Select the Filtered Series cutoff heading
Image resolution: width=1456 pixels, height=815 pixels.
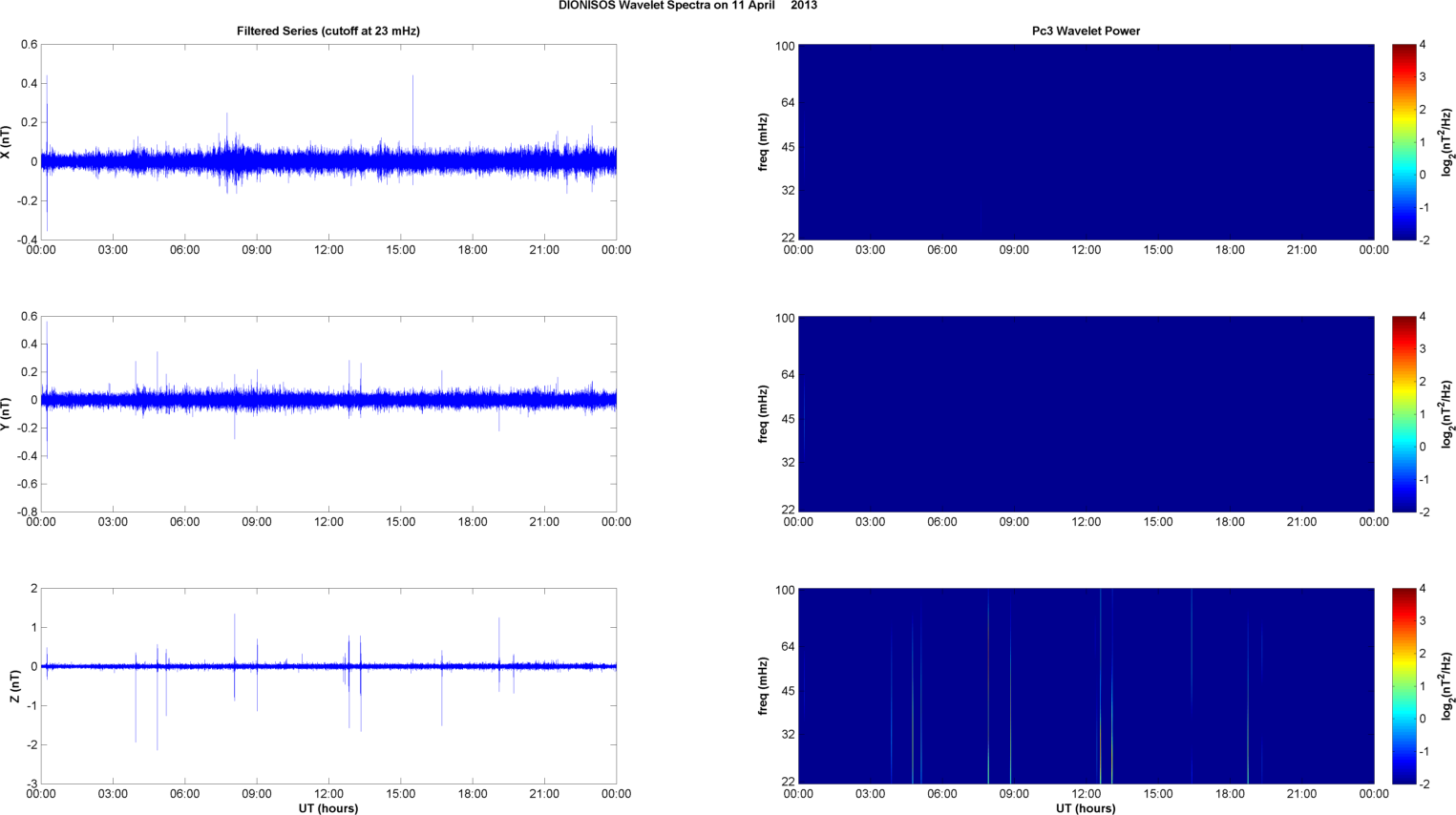[x=328, y=31]
